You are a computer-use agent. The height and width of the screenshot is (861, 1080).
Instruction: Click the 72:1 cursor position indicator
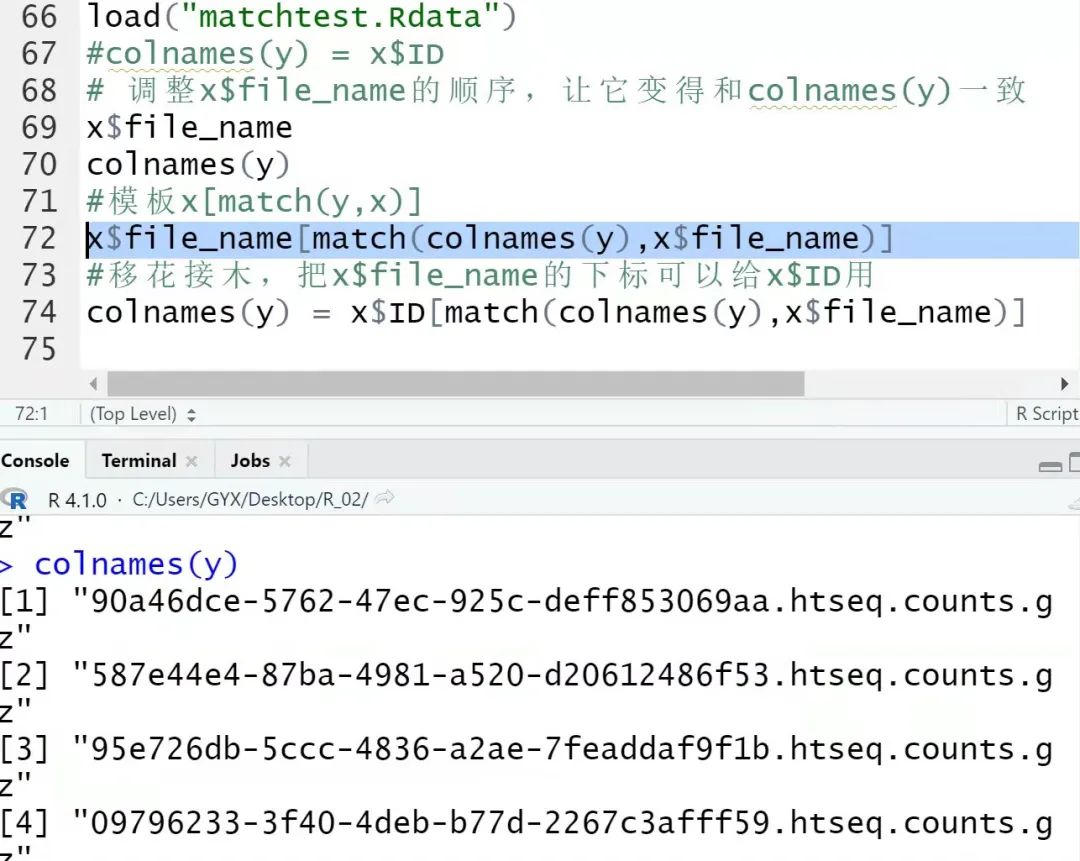[x=31, y=413]
